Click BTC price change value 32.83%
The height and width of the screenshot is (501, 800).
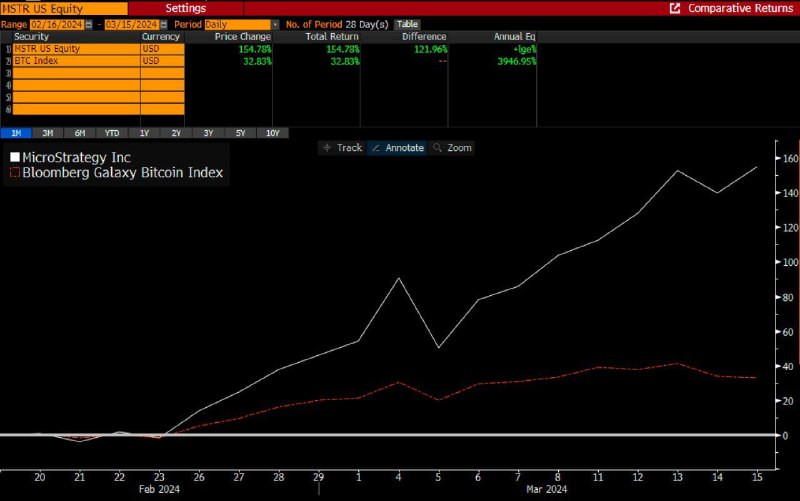[257, 61]
